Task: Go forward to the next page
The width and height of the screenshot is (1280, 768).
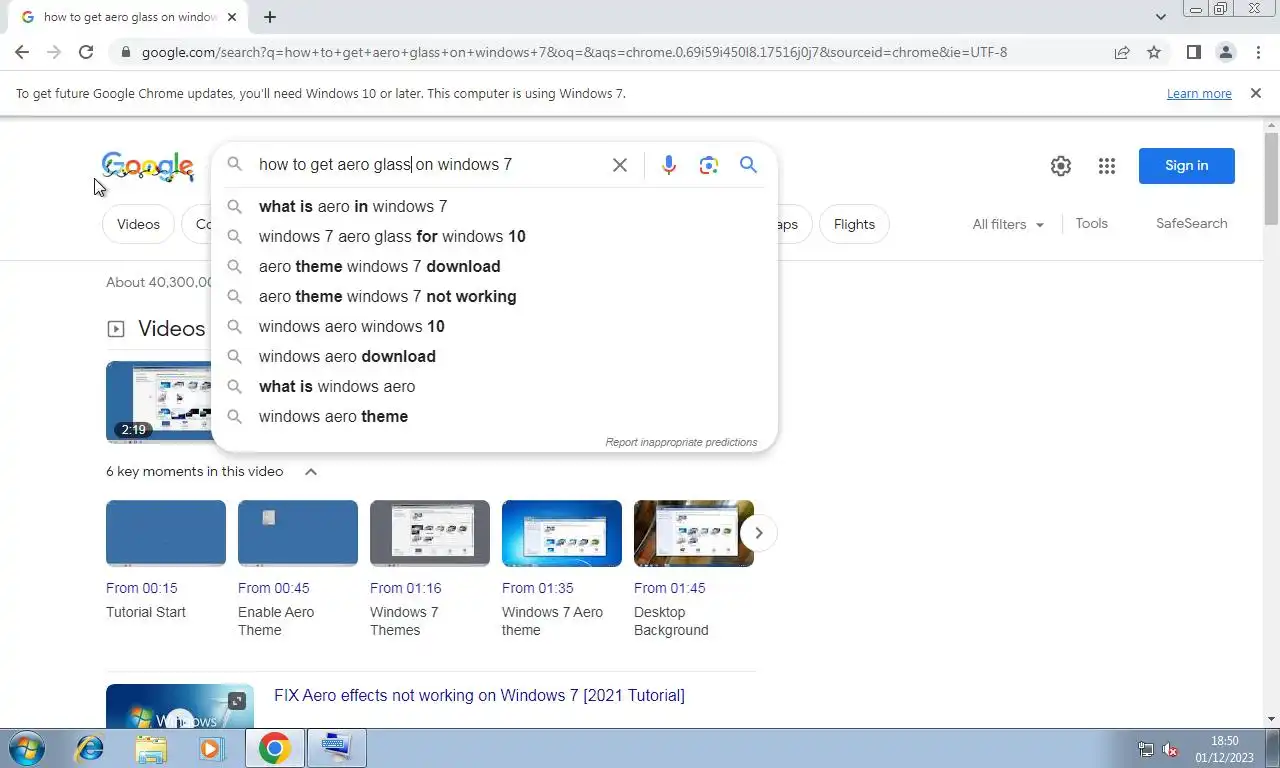Action: [x=54, y=52]
